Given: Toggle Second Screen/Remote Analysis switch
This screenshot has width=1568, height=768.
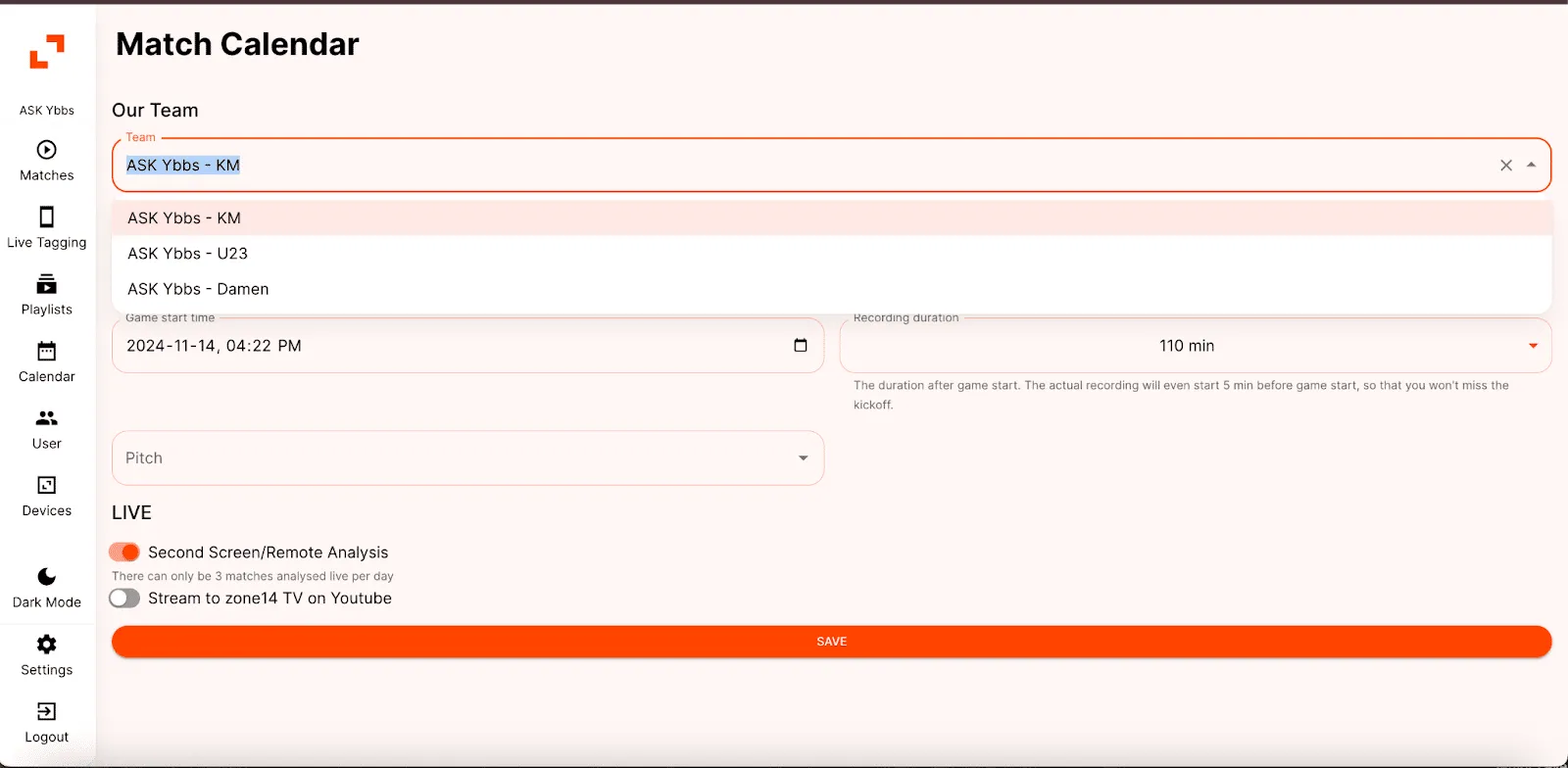Looking at the screenshot, I should (x=124, y=552).
